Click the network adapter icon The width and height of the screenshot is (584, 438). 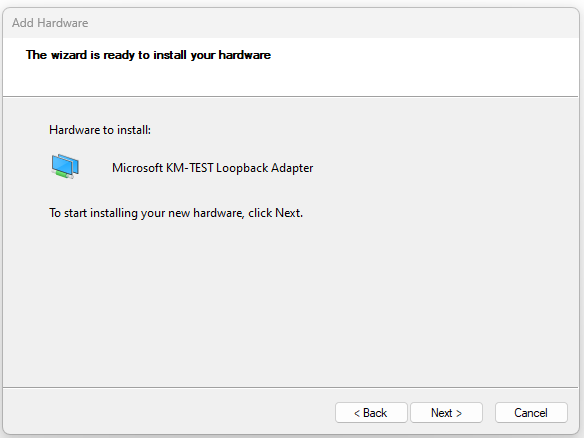65,166
